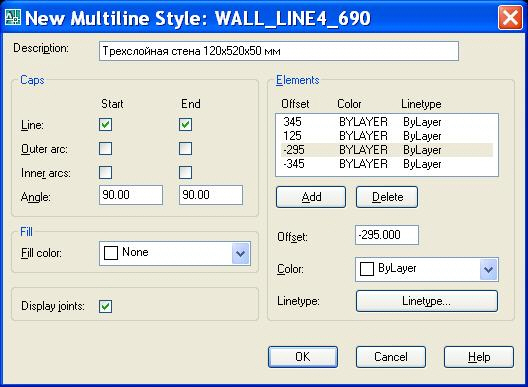Click the Cancel button
528x387 pixels.
(x=391, y=357)
